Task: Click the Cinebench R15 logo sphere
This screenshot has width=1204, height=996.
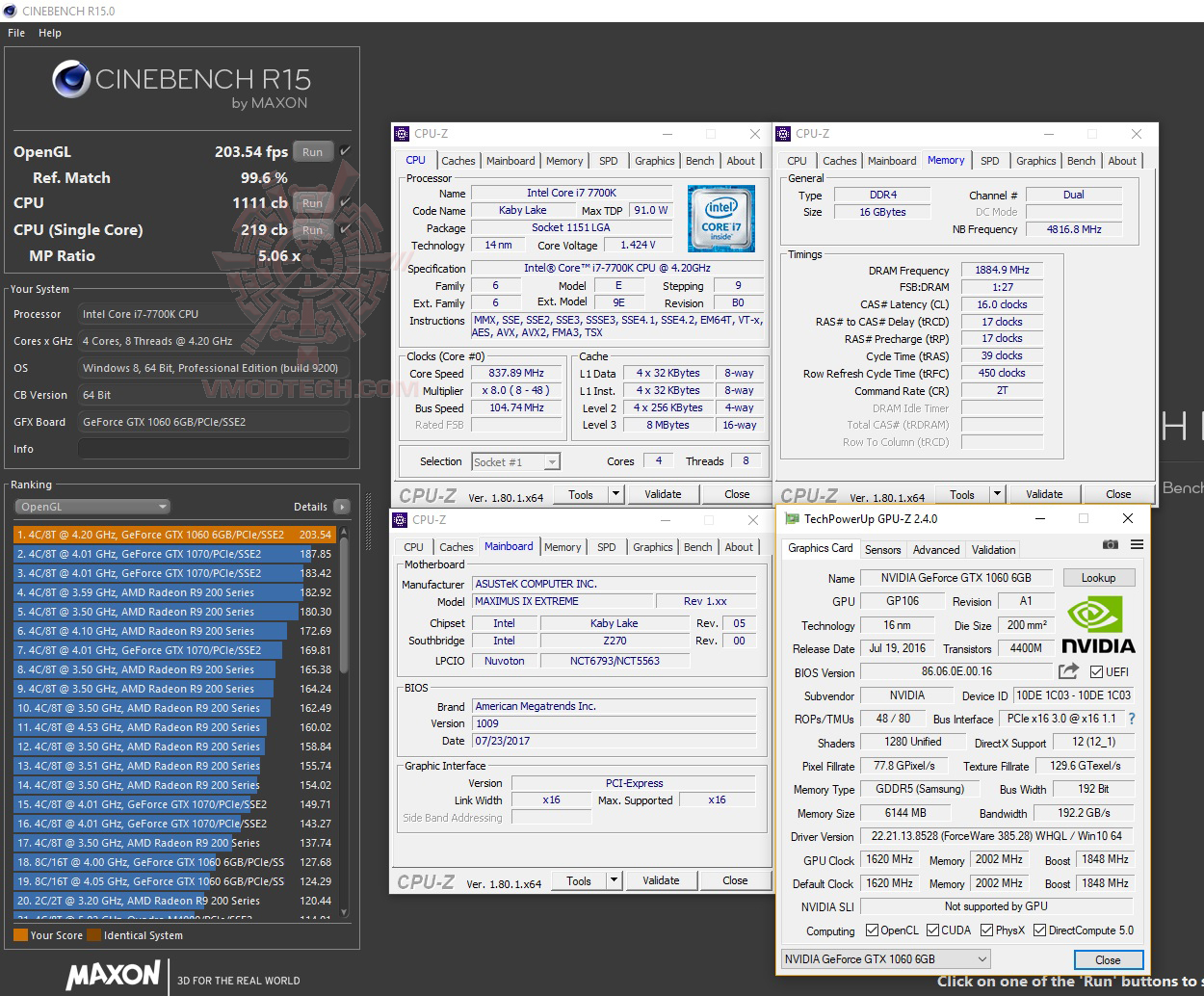Action: [x=71, y=79]
